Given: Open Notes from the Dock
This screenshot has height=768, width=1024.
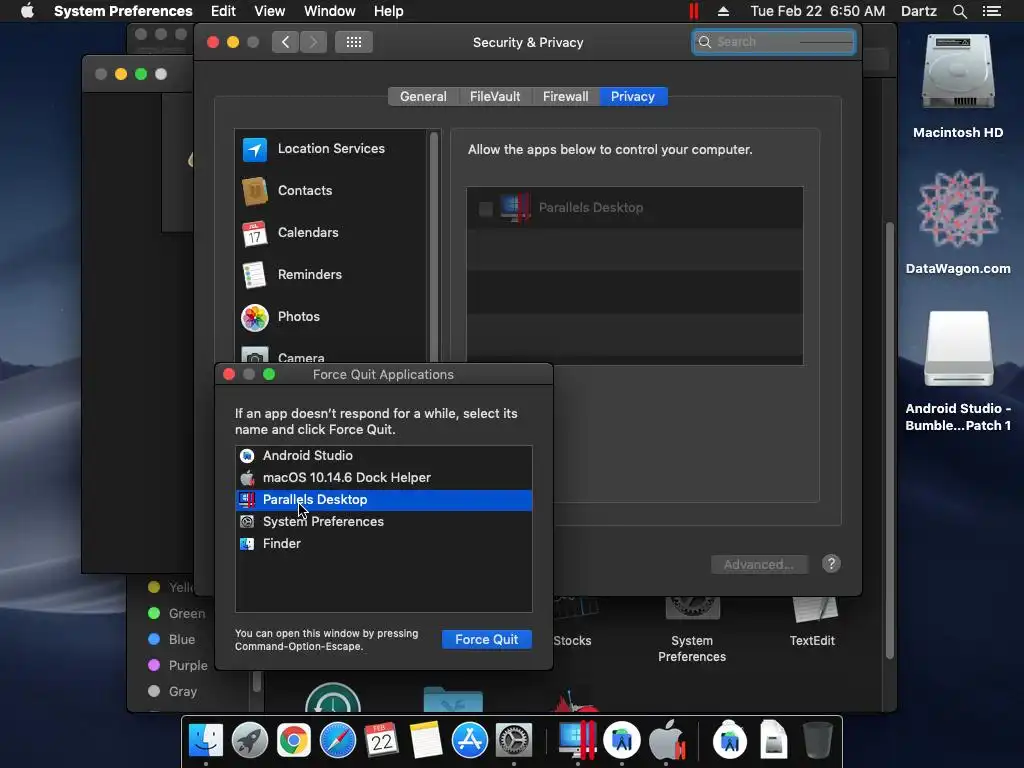Looking at the screenshot, I should pyautogui.click(x=426, y=740).
